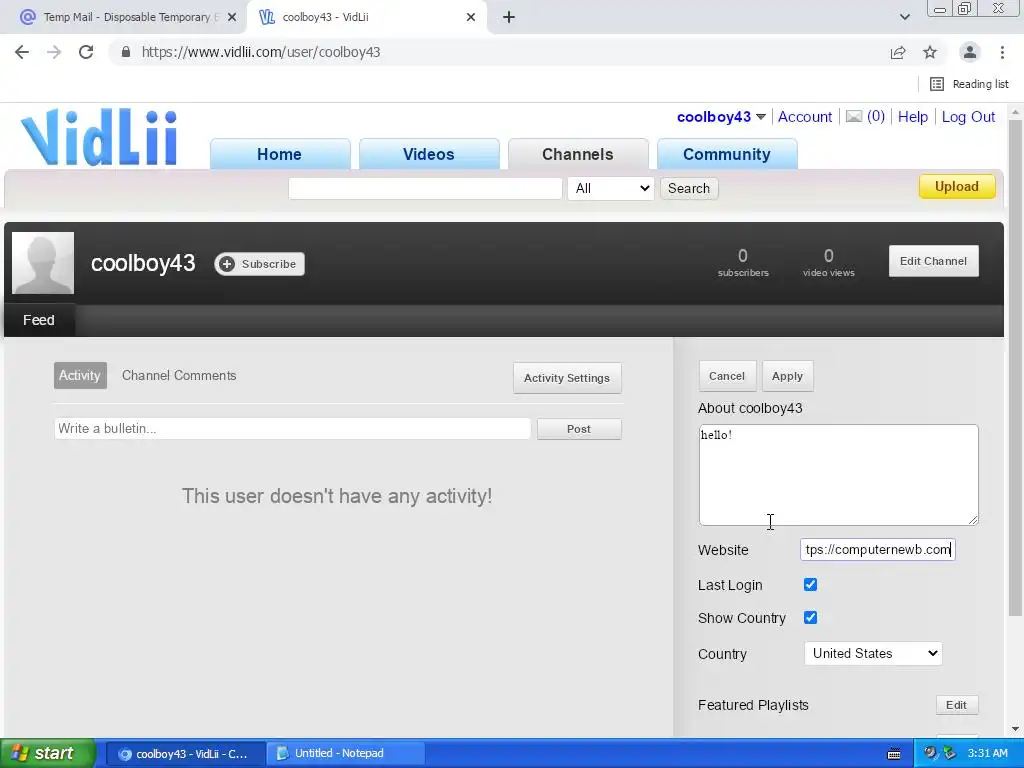This screenshot has width=1024, height=768.
Task: Click the page vertical scrollbar
Action: [x=1015, y=367]
